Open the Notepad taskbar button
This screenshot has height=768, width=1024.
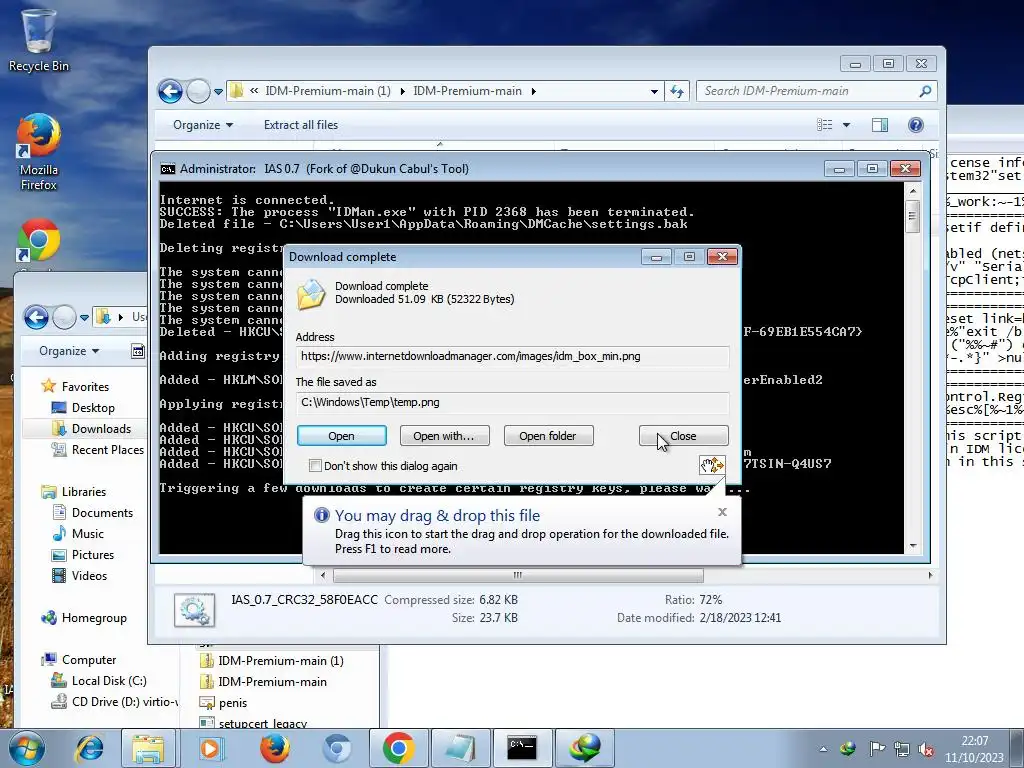(x=460, y=748)
